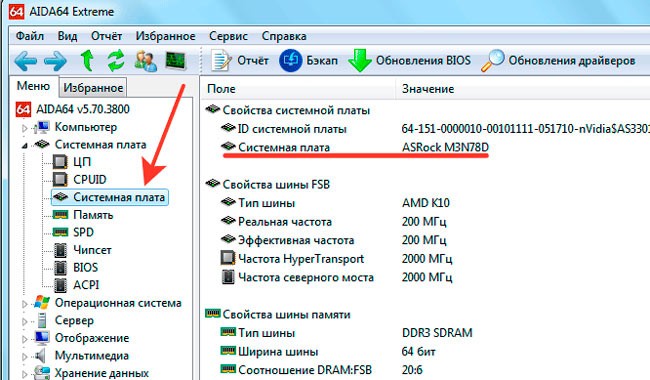The image size is (650, 380).
Task: Open the green monitor diagnostics icon
Action: [175, 61]
